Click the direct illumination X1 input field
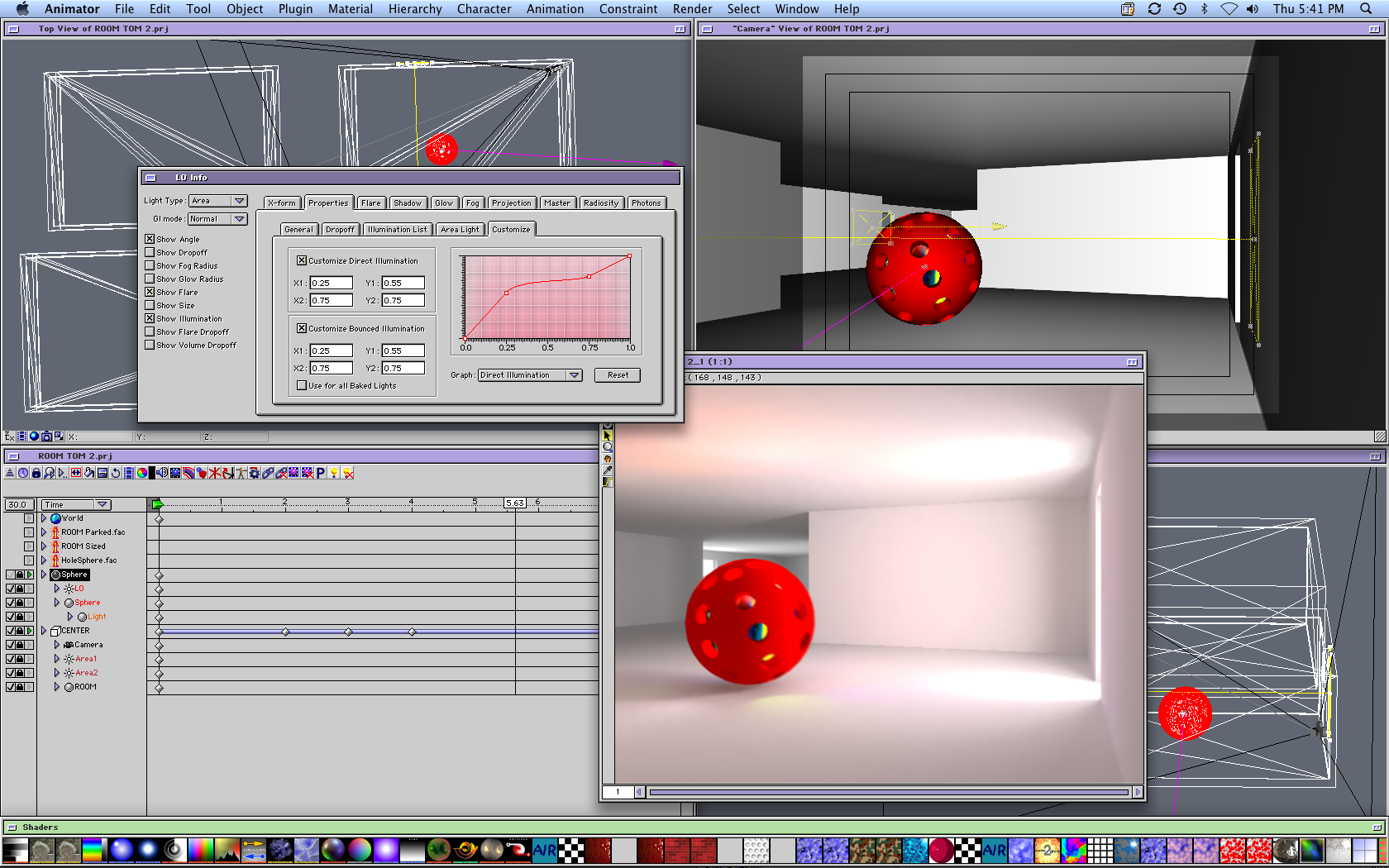This screenshot has height=868, width=1389. point(331,284)
